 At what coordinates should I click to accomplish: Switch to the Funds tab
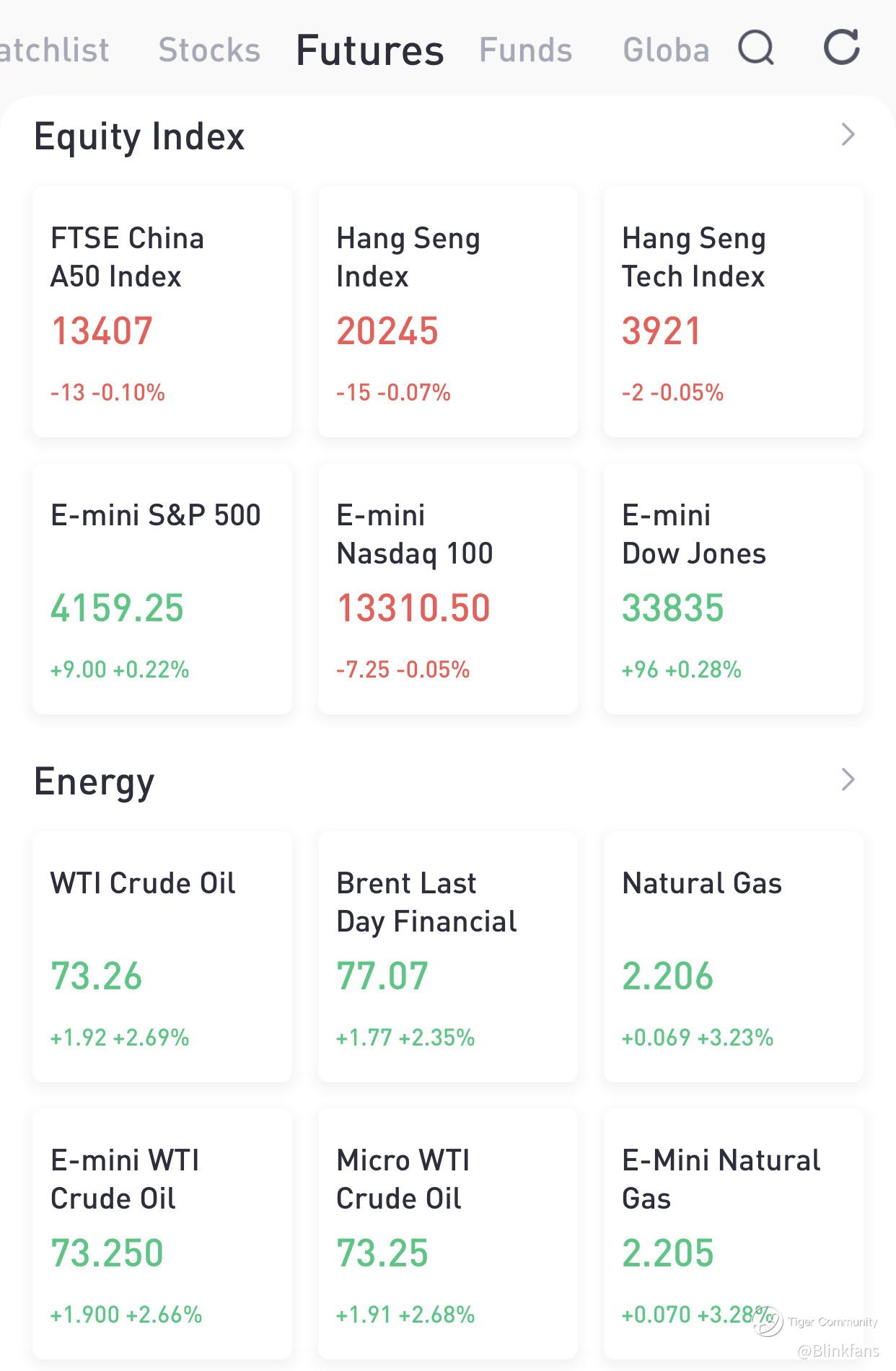[525, 51]
